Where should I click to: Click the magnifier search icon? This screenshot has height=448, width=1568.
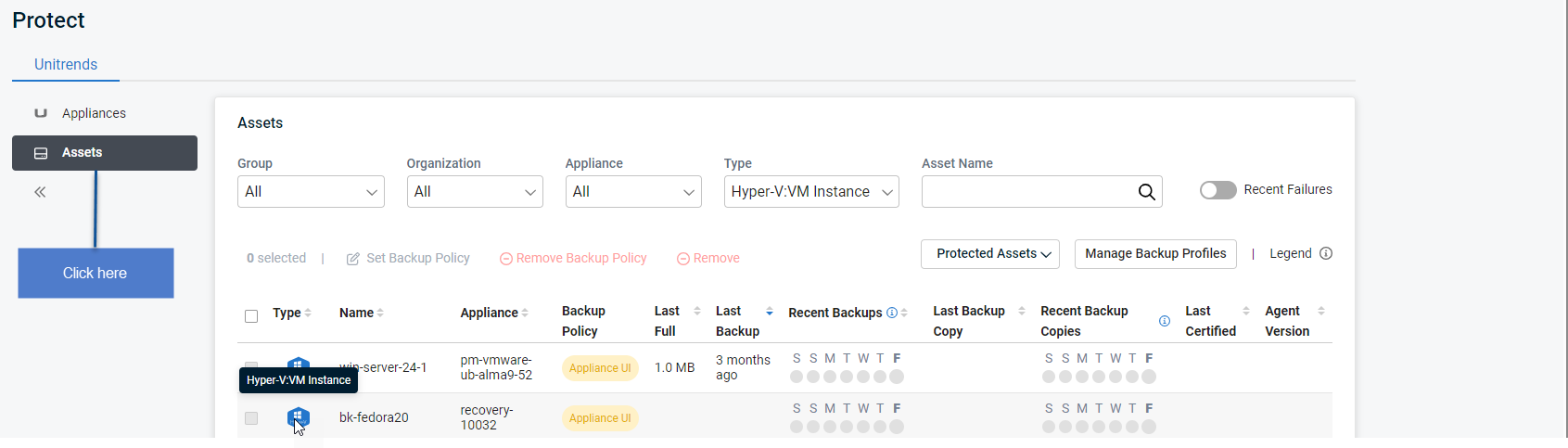[1147, 192]
